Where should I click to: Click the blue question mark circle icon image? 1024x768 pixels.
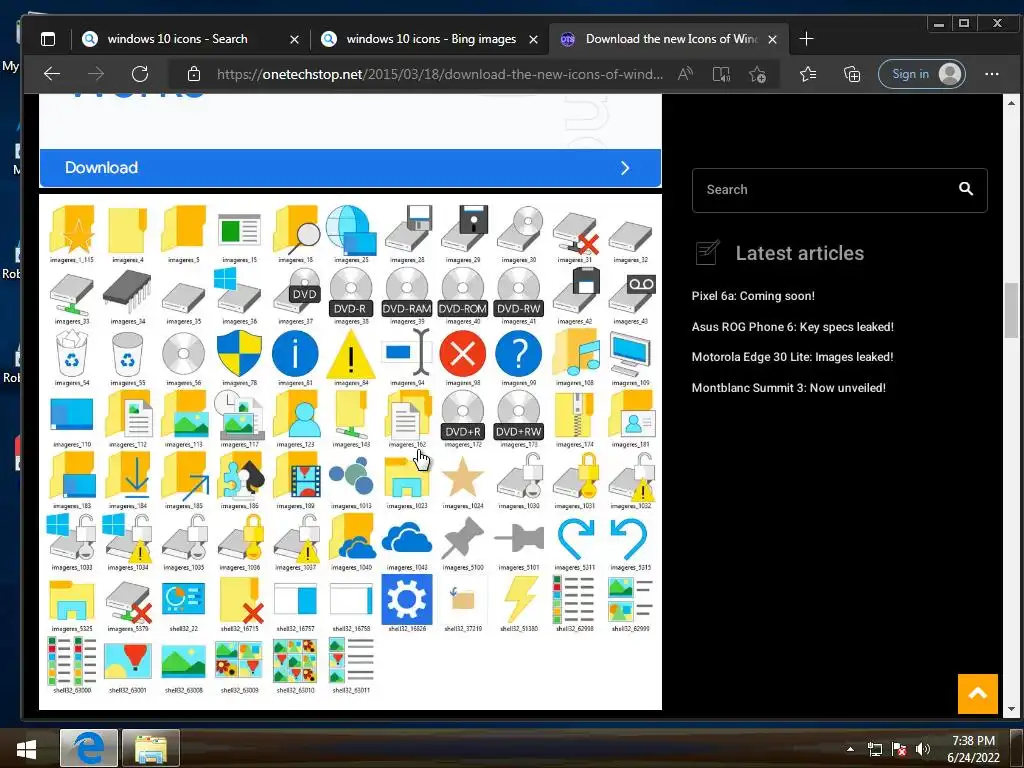pos(519,354)
